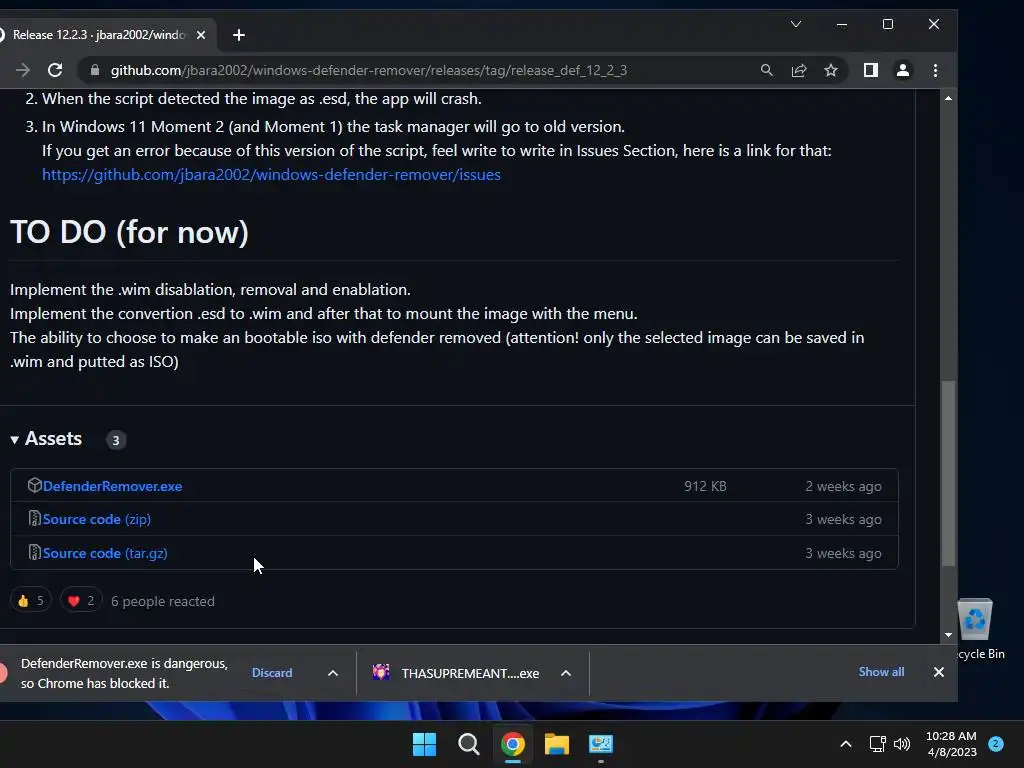
Task: Click the '912 KB' file size
Action: click(x=705, y=486)
